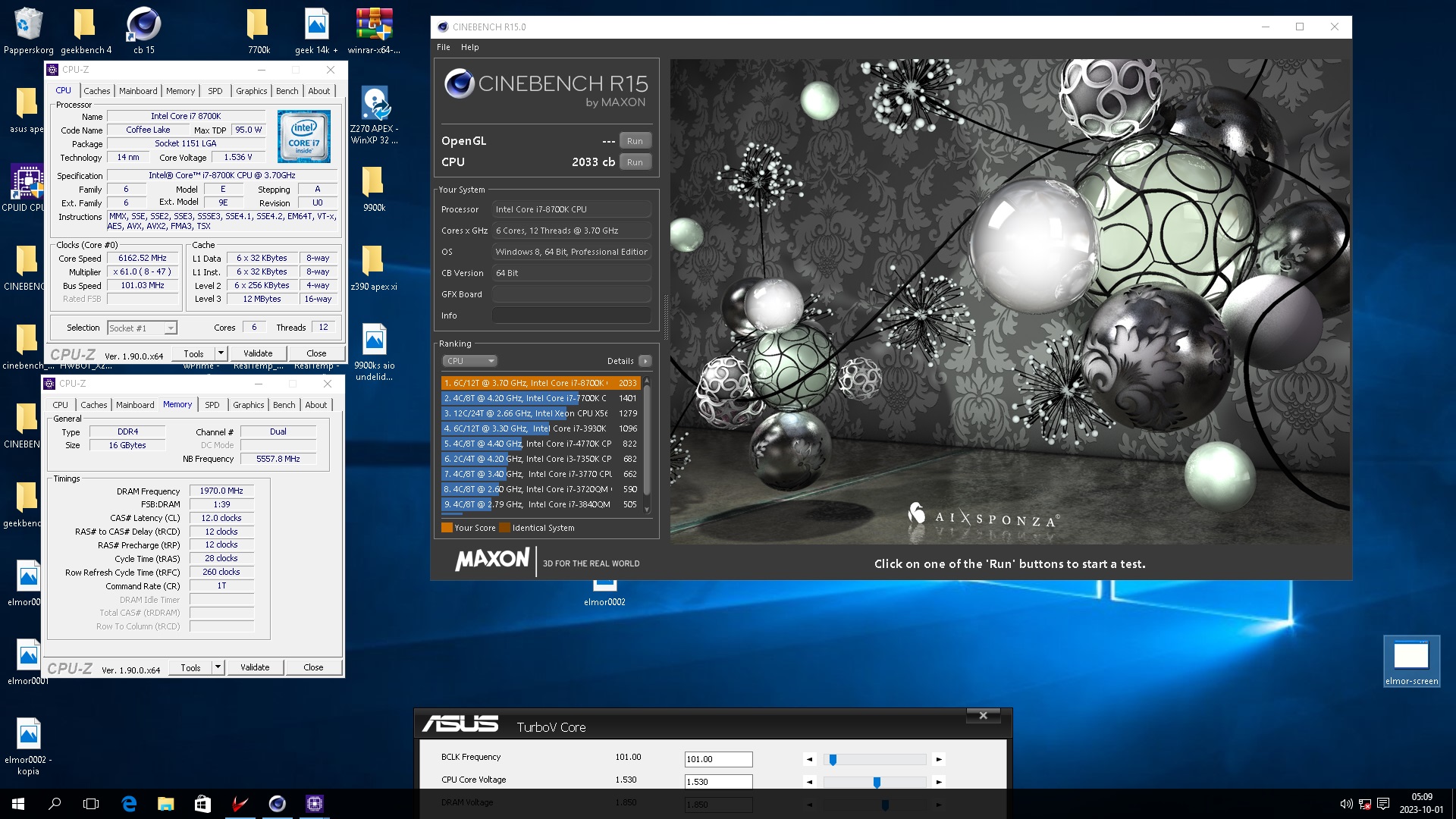
Task: Open the elmor-screen desktop file
Action: (x=1411, y=661)
